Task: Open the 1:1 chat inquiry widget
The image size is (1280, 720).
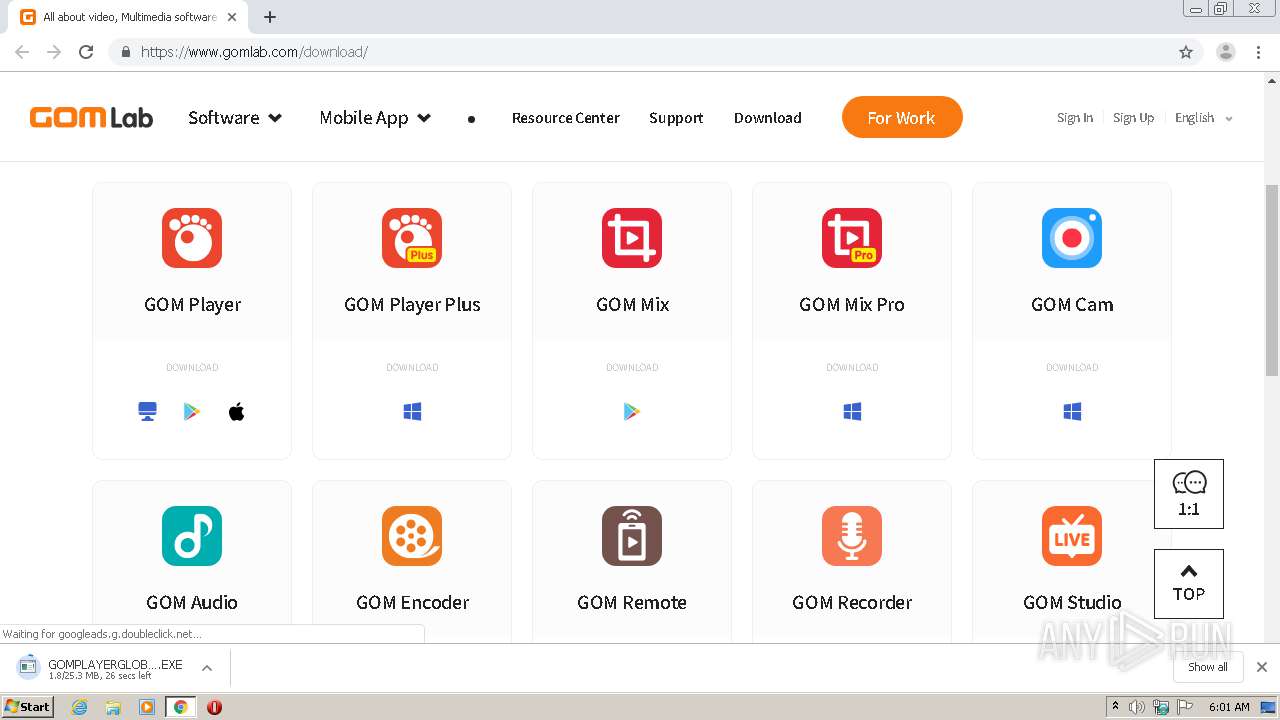Action: click(1189, 494)
